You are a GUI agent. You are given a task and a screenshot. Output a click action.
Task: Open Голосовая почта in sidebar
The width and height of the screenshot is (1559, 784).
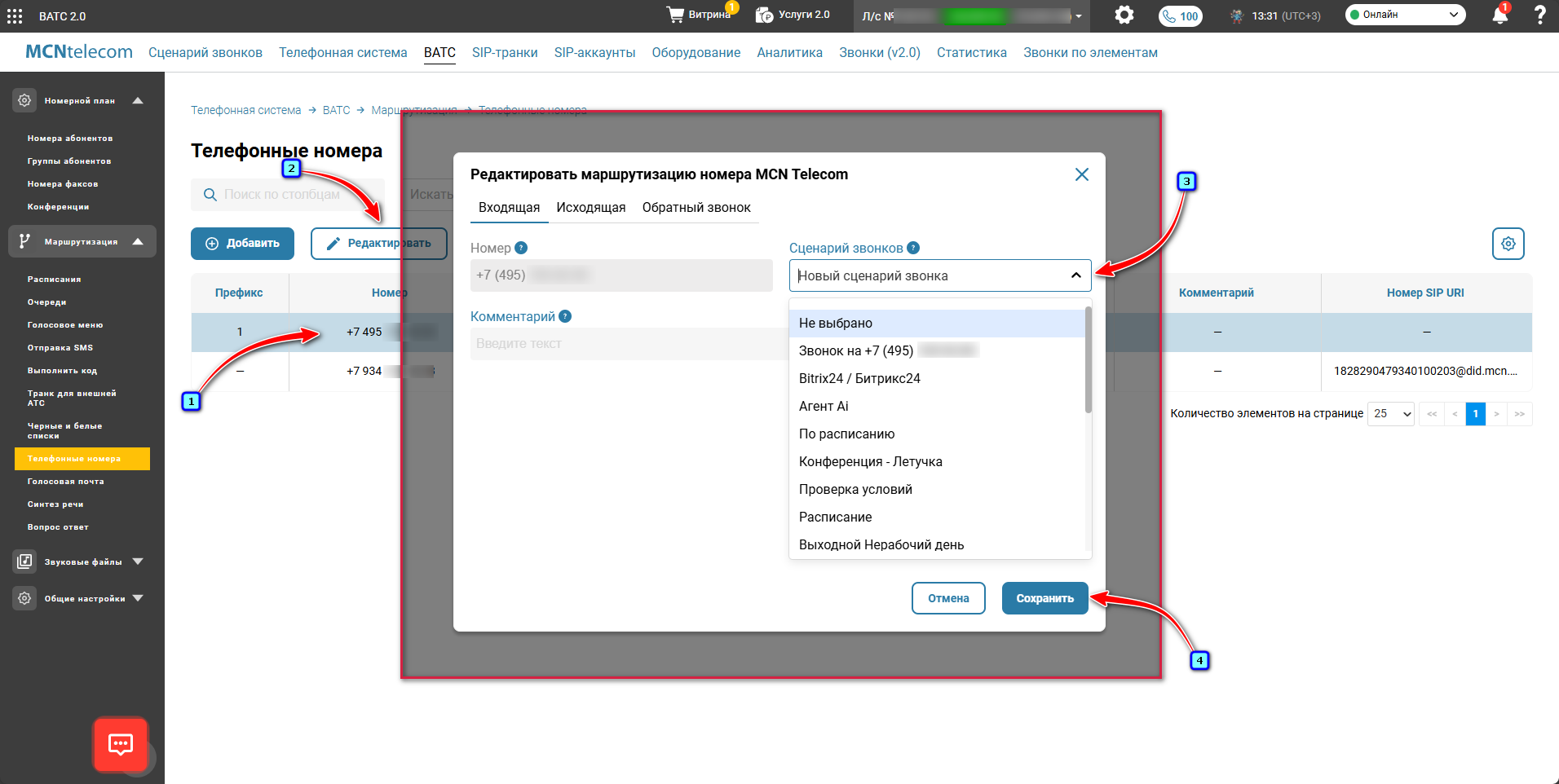pos(65,482)
